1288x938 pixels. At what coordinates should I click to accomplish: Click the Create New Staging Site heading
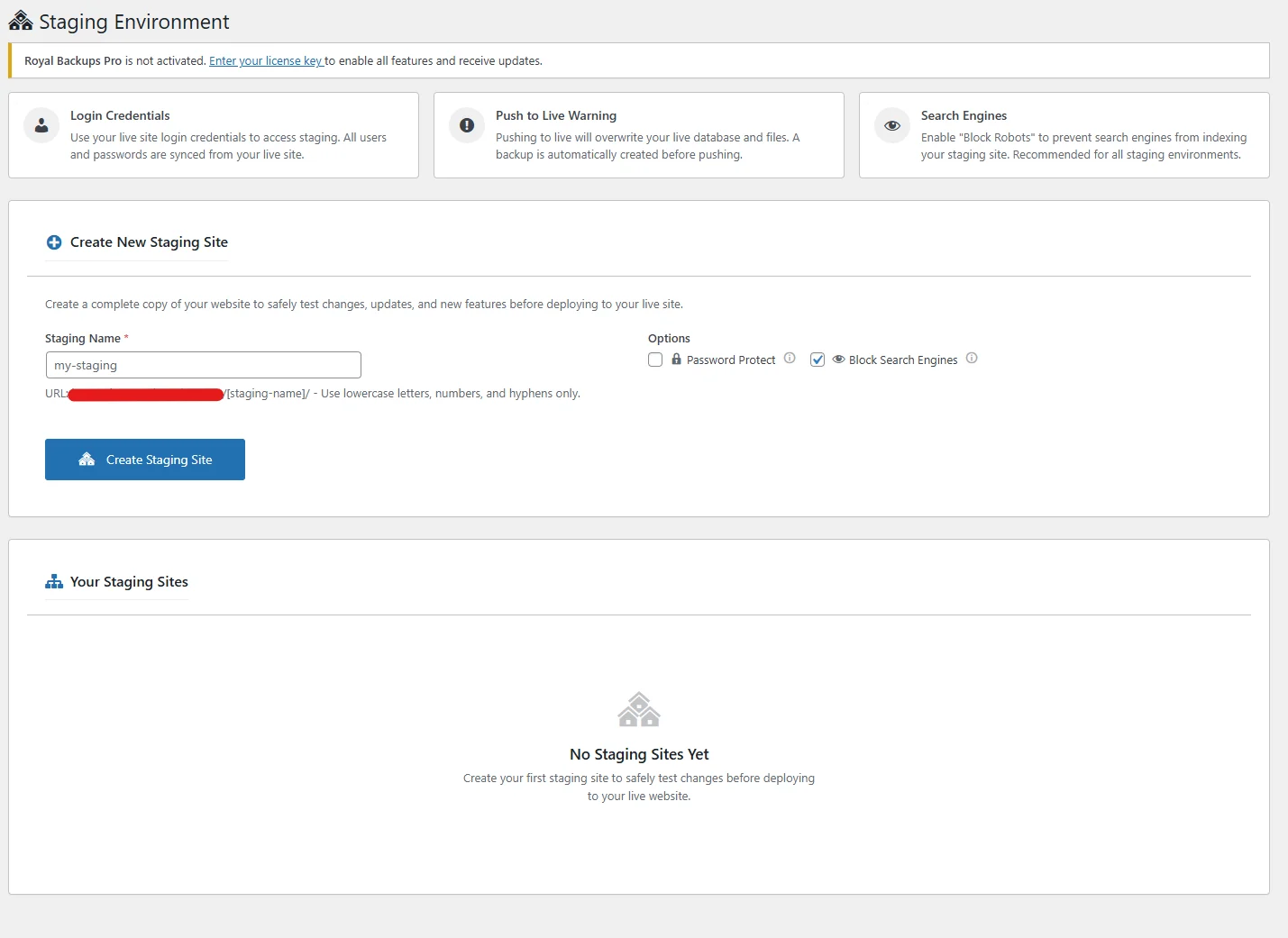pyautogui.click(x=150, y=241)
